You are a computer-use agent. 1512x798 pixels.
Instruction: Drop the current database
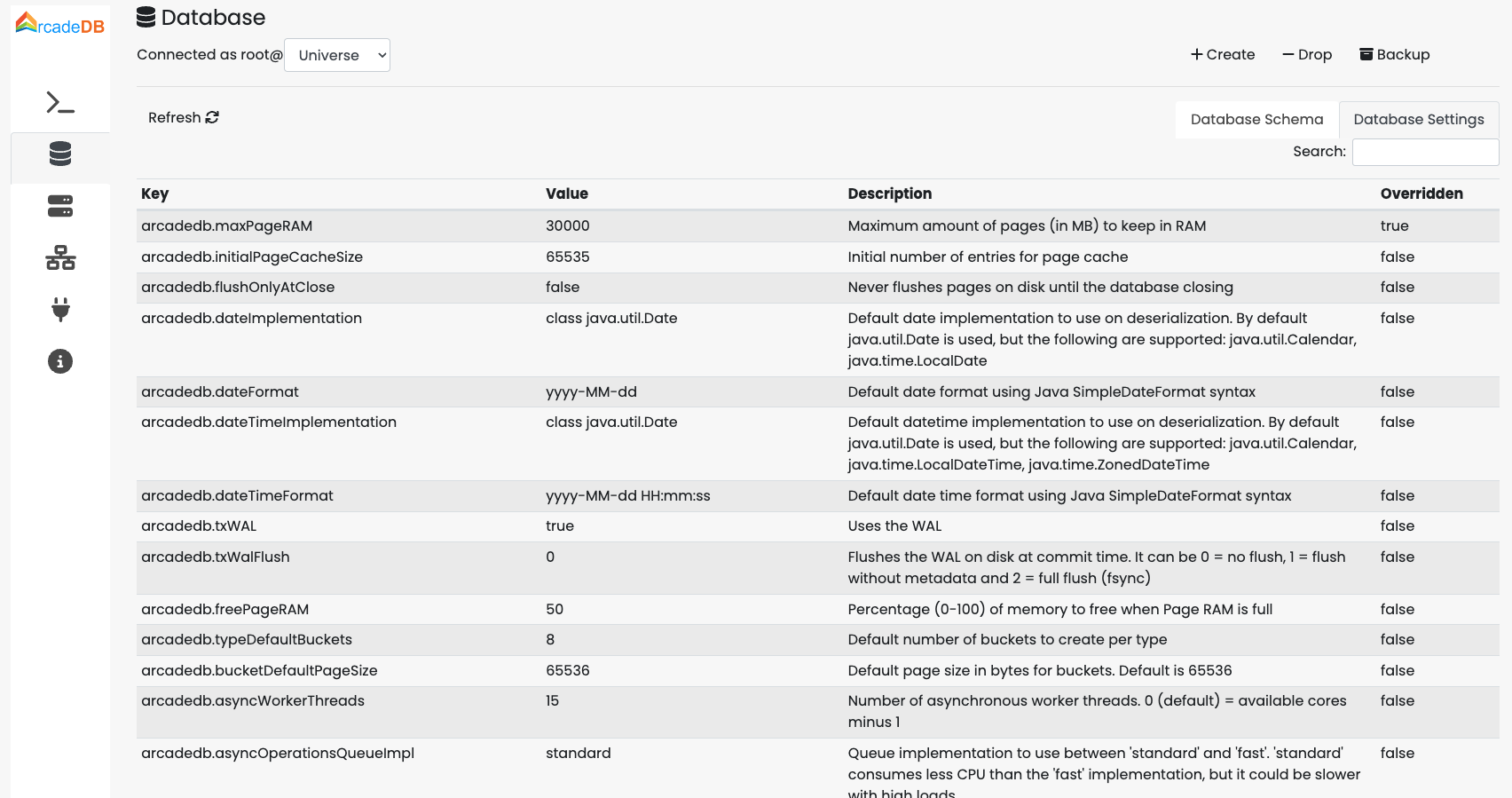pyautogui.click(x=1306, y=54)
